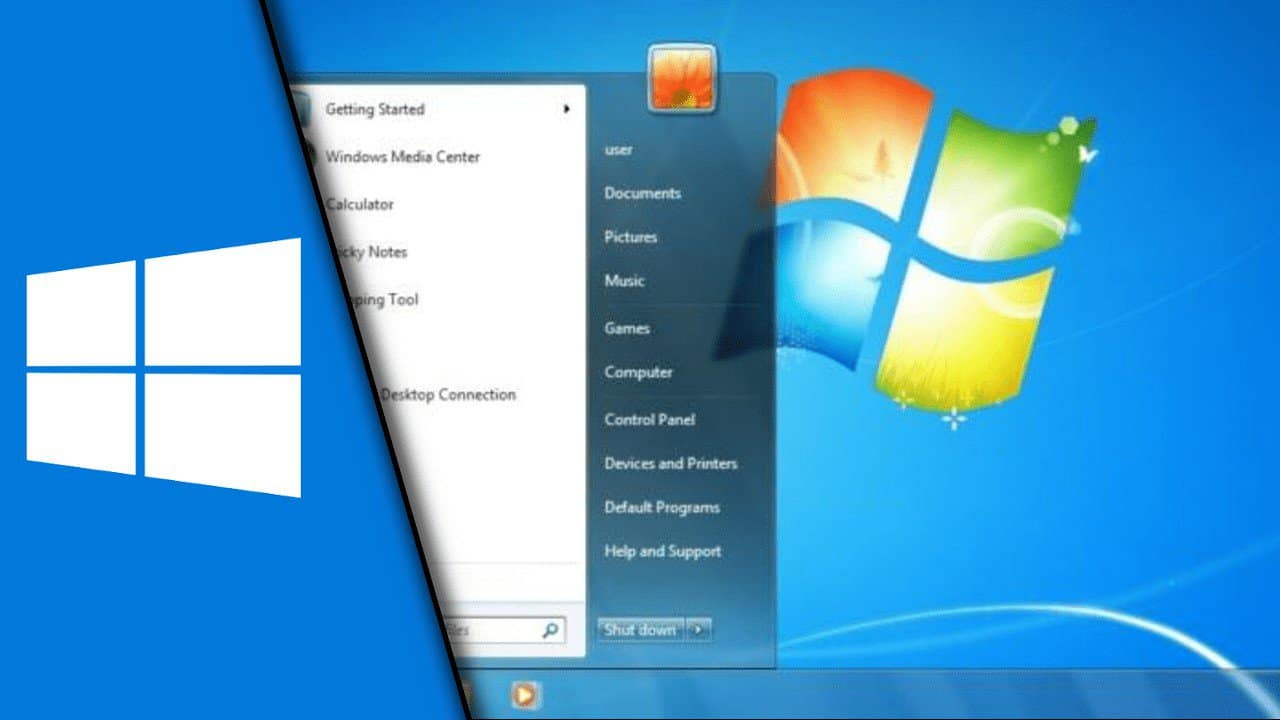This screenshot has height=720, width=1280.
Task: Click the Shut down button
Action: [641, 630]
